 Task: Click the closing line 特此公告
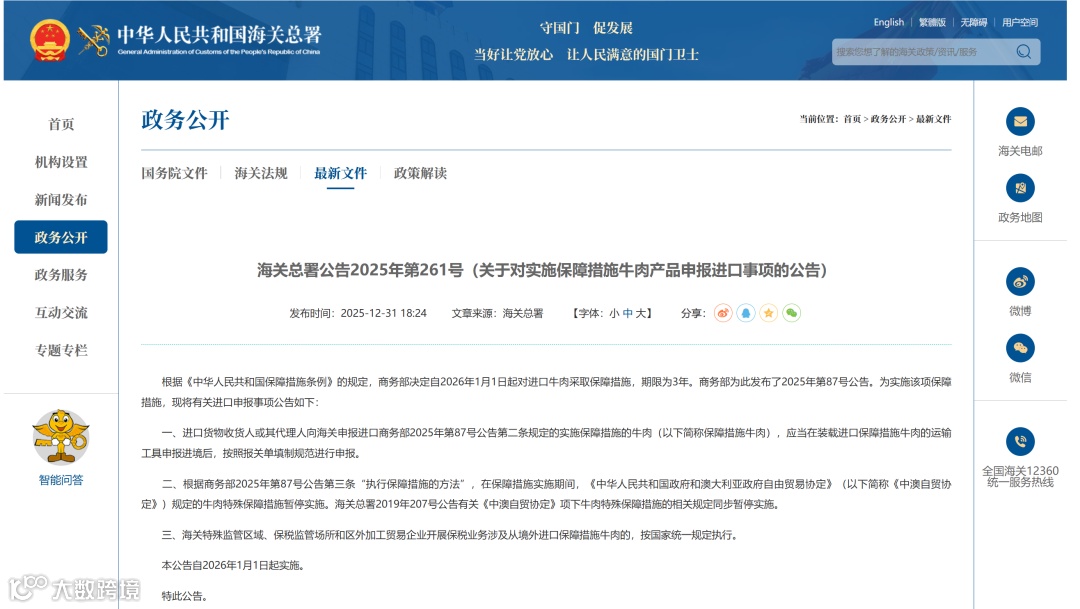click(x=184, y=596)
